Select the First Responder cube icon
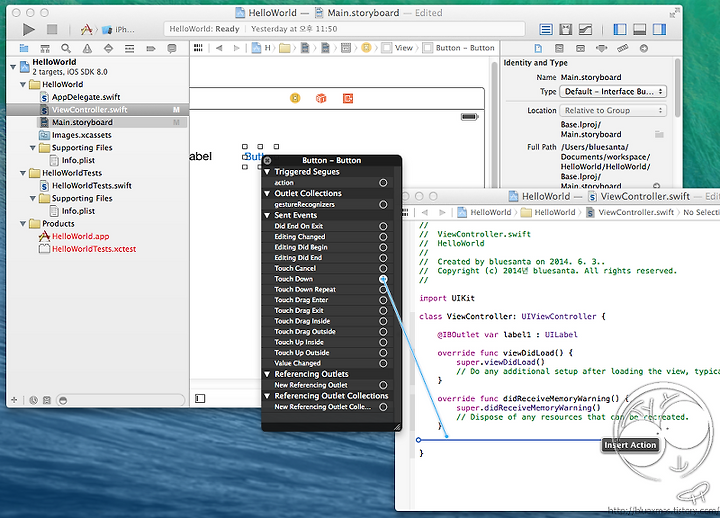Screen dimensions: 720x518 pyautogui.click(x=321, y=98)
